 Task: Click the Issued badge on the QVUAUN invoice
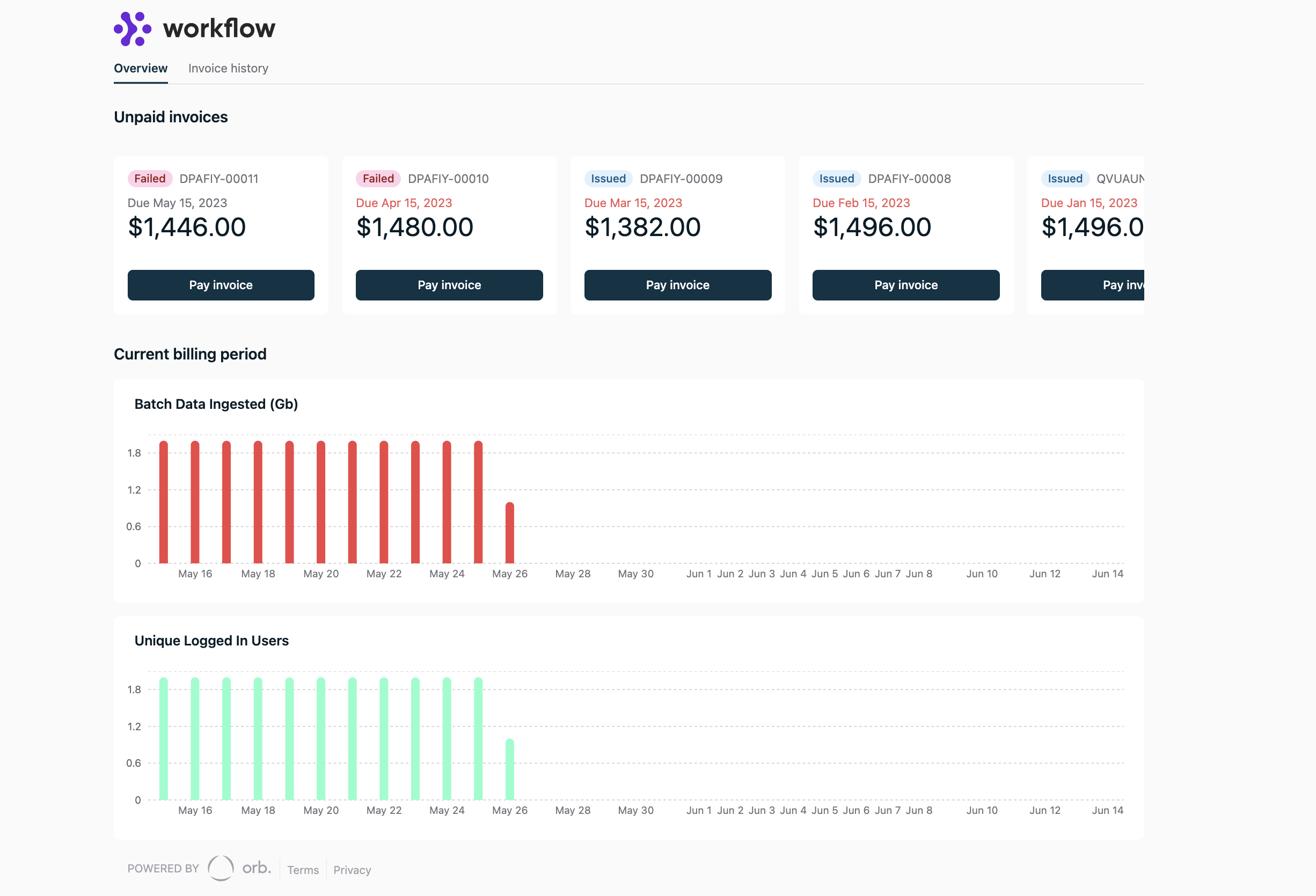[x=1065, y=178]
